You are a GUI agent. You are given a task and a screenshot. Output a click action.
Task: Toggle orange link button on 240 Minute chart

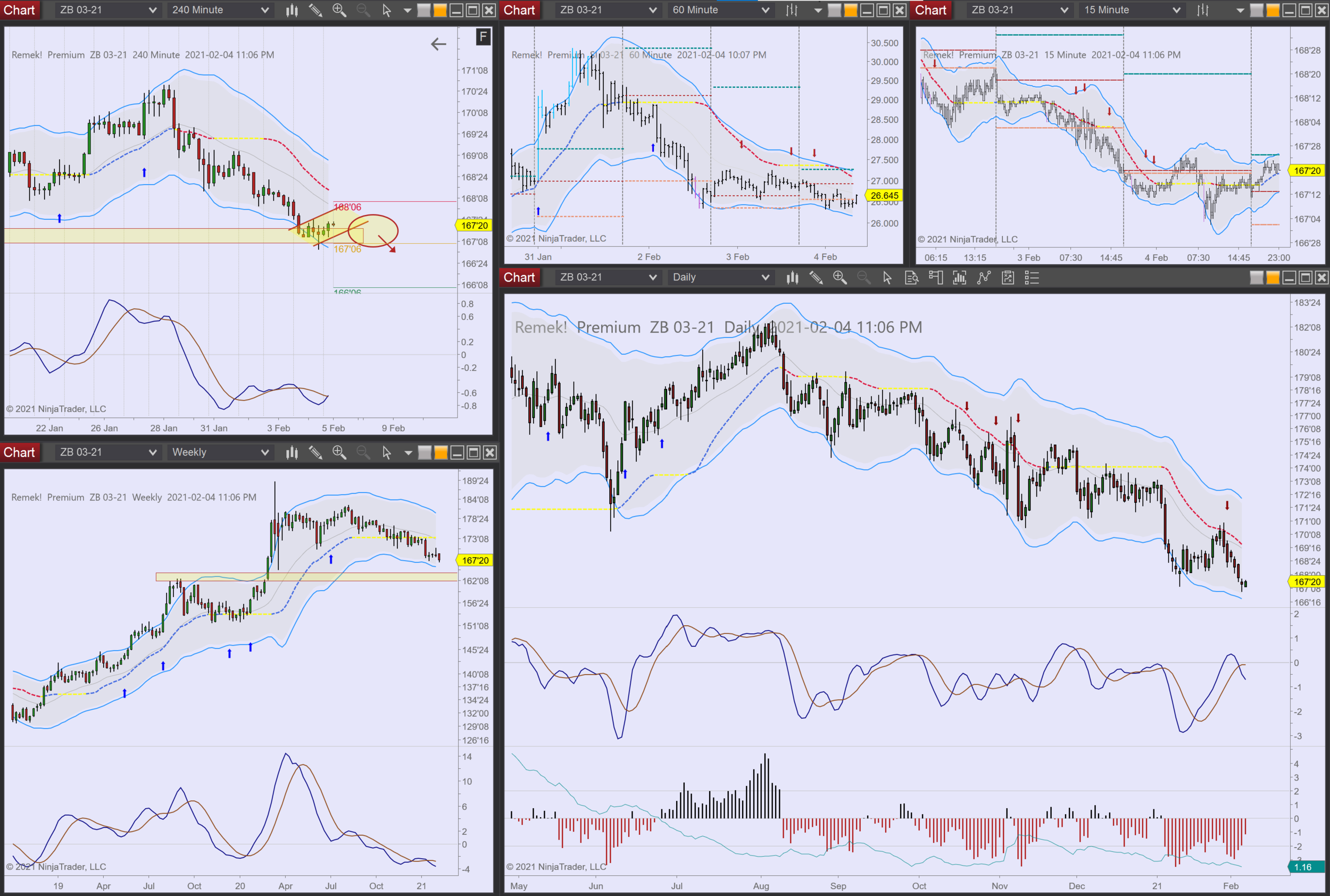coord(440,10)
